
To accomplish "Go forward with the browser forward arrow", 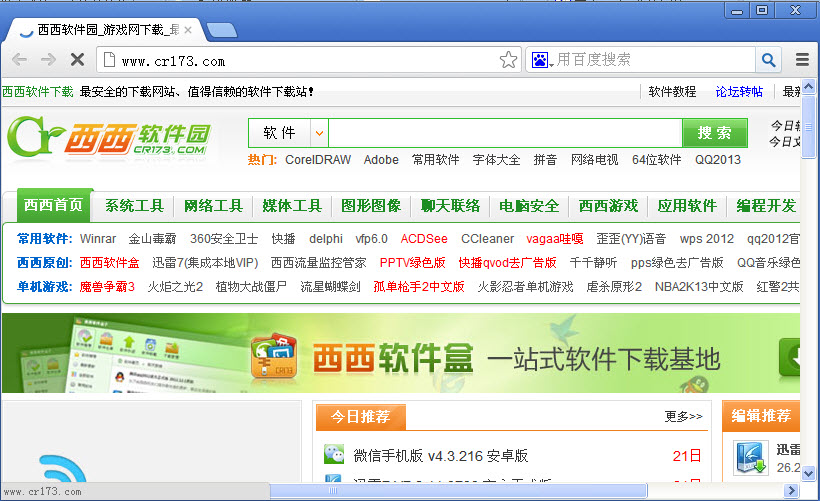I will pyautogui.click(x=48, y=60).
